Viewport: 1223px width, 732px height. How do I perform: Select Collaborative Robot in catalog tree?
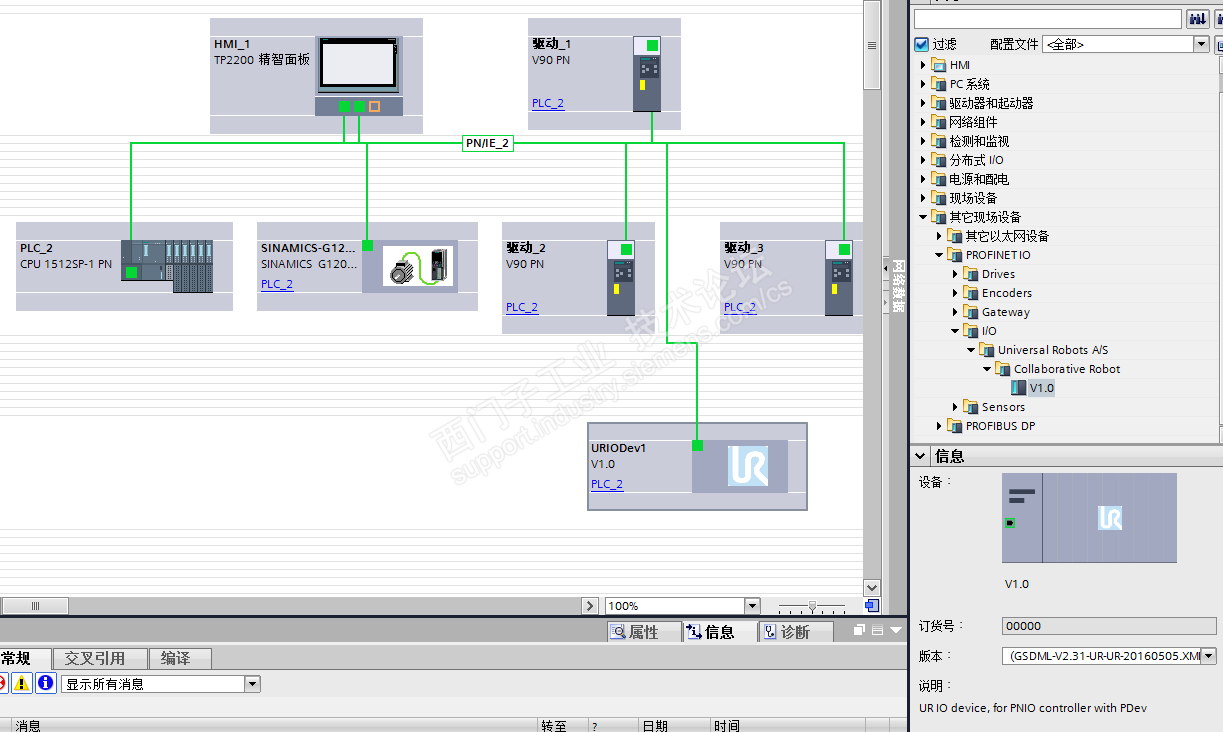1067,369
